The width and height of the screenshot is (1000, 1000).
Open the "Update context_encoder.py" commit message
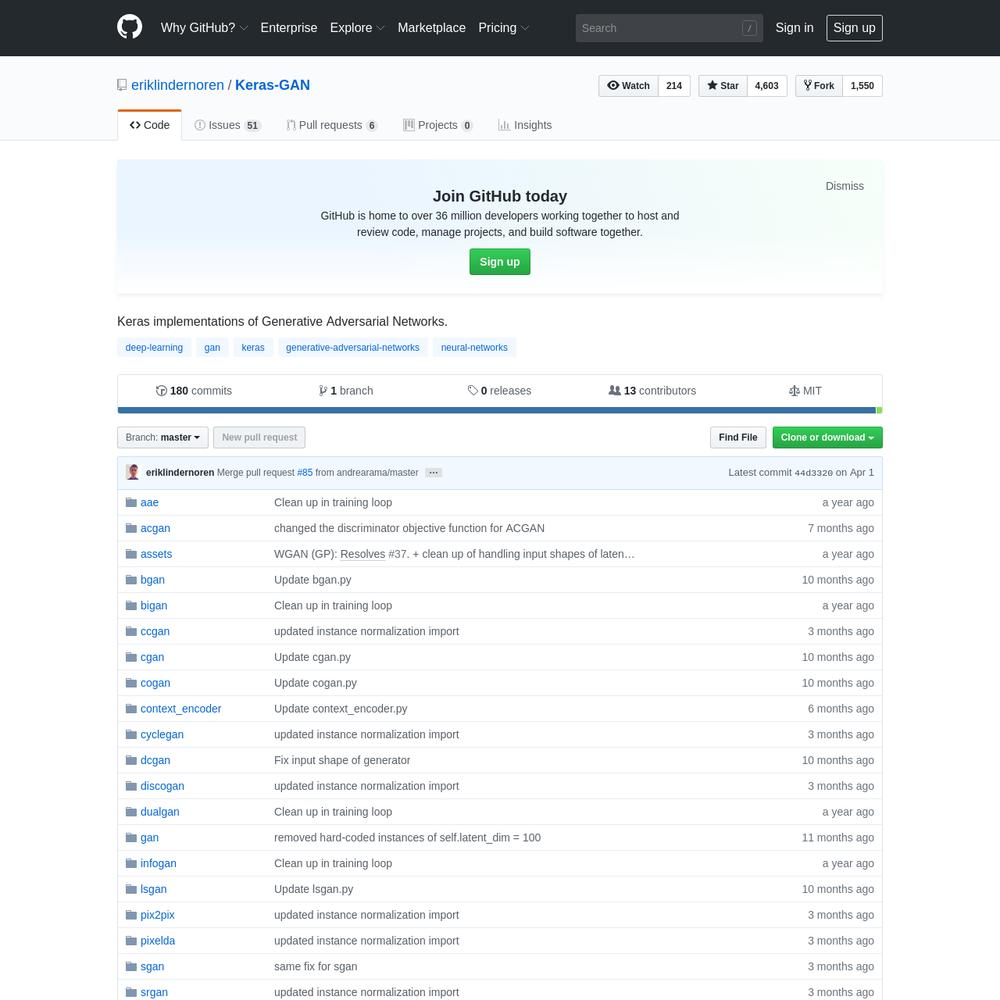coord(341,709)
